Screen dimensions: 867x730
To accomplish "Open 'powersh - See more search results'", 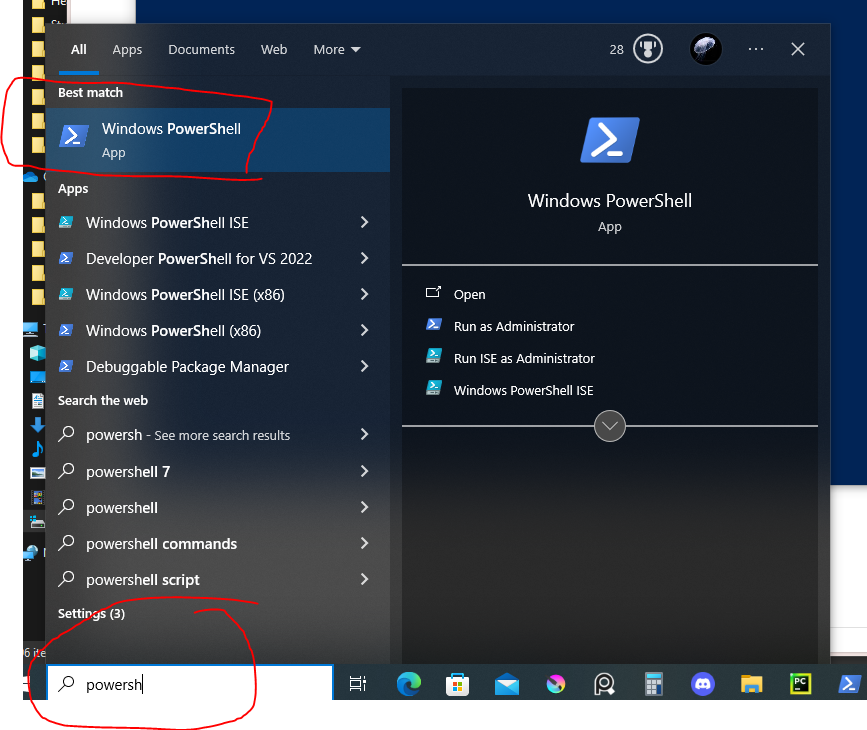I will coord(218,435).
